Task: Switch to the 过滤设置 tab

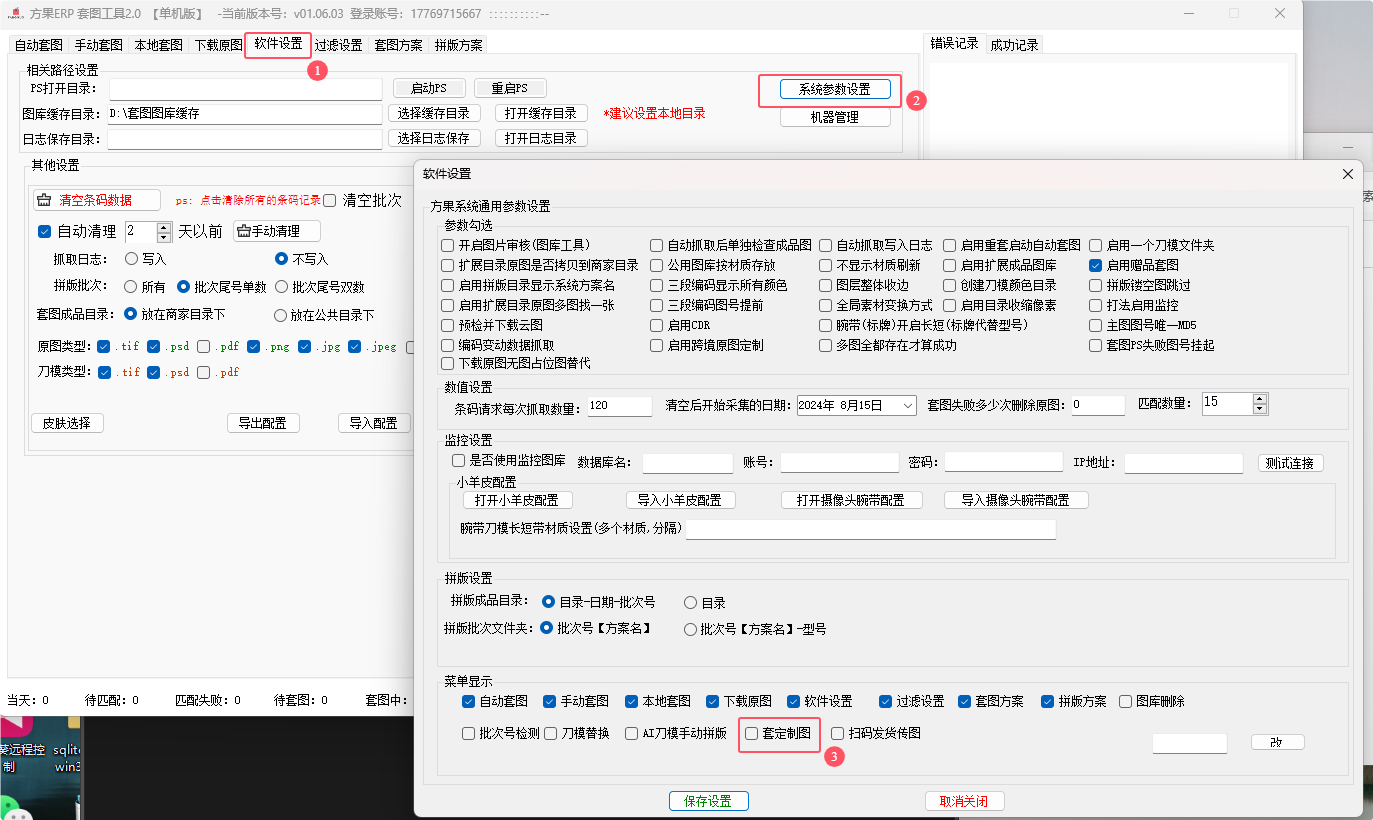Action: tap(338, 45)
